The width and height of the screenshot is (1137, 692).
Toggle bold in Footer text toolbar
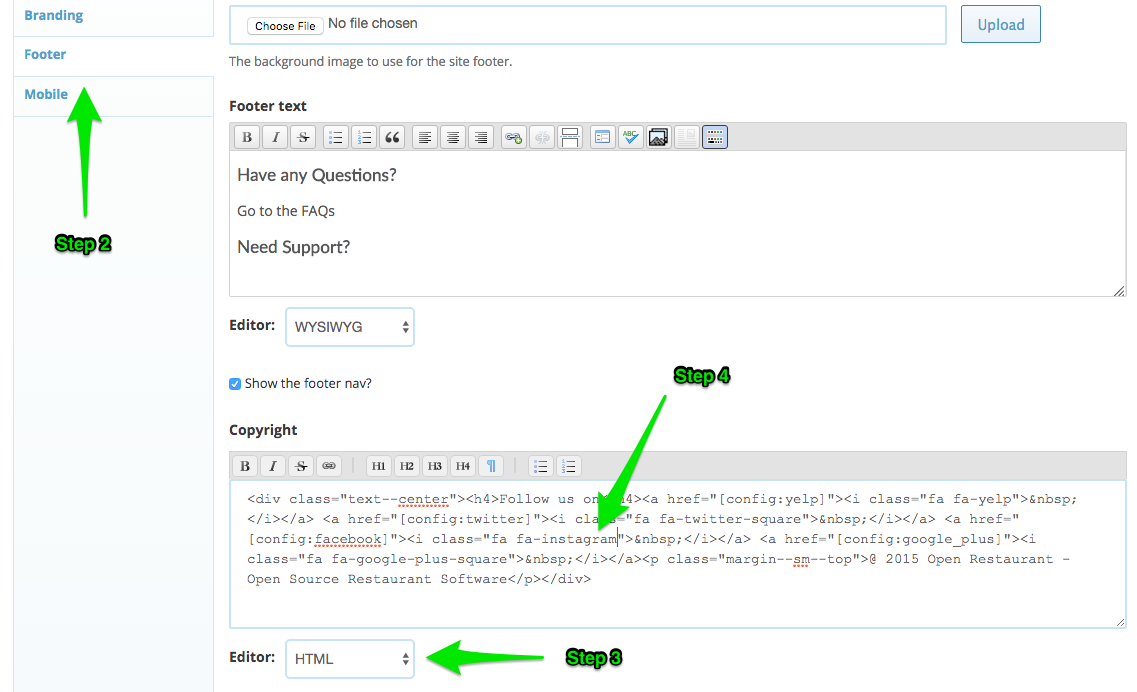247,137
